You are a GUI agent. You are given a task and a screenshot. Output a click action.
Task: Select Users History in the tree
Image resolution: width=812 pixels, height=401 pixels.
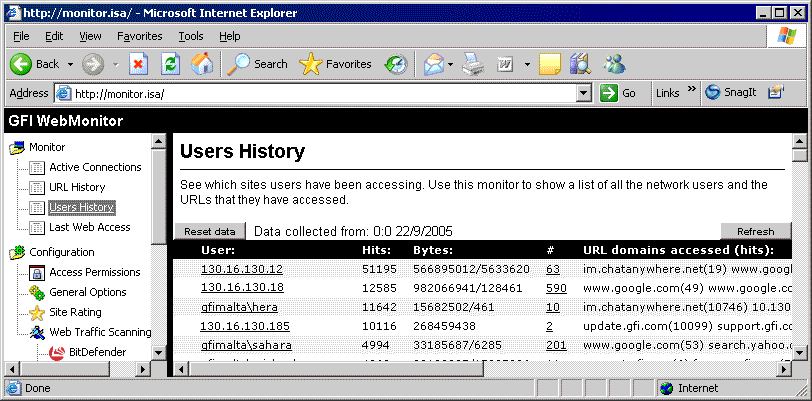coord(81,208)
